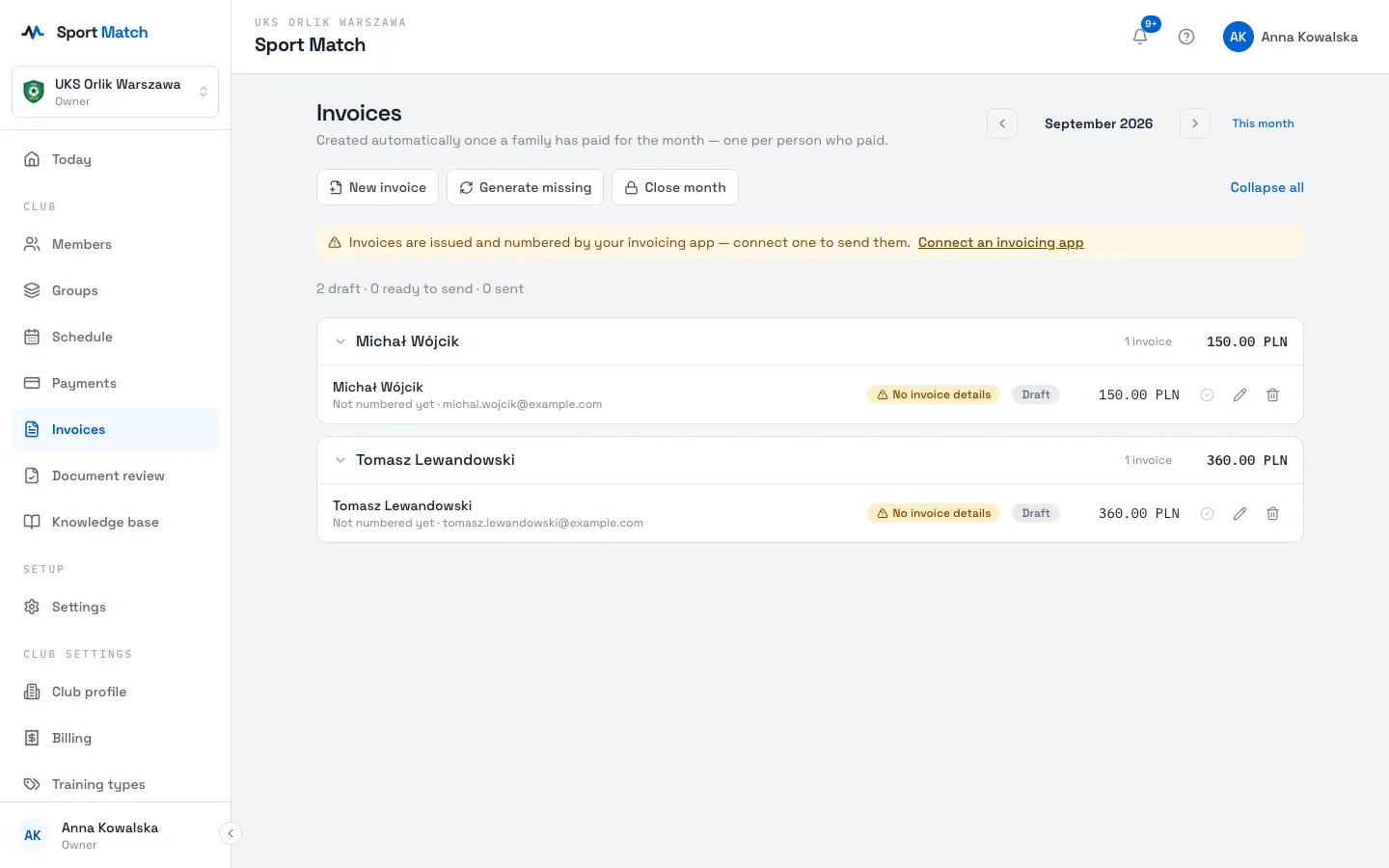Click the AK avatar in top header
This screenshot has width=1389, height=868.
tap(1239, 37)
